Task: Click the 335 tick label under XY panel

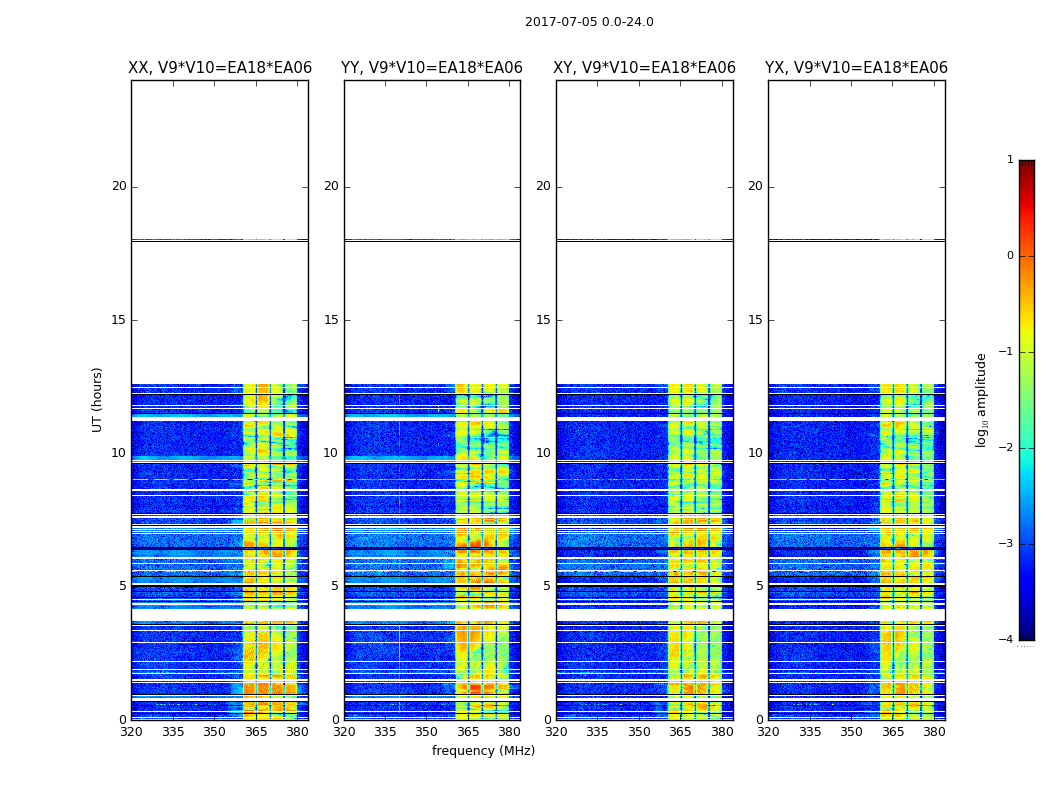Action: (597, 732)
